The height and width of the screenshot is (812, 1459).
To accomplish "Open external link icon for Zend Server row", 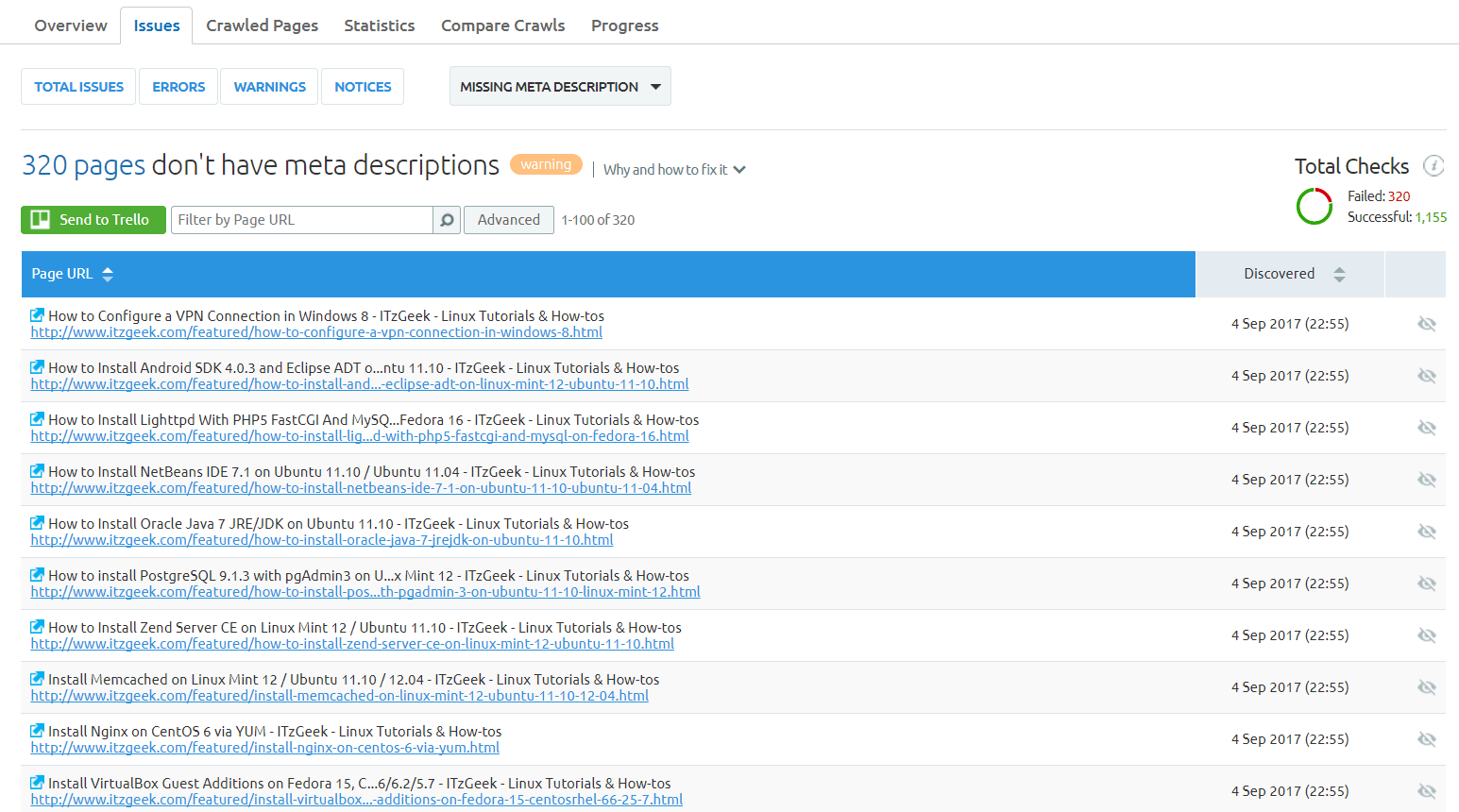I will [38, 627].
